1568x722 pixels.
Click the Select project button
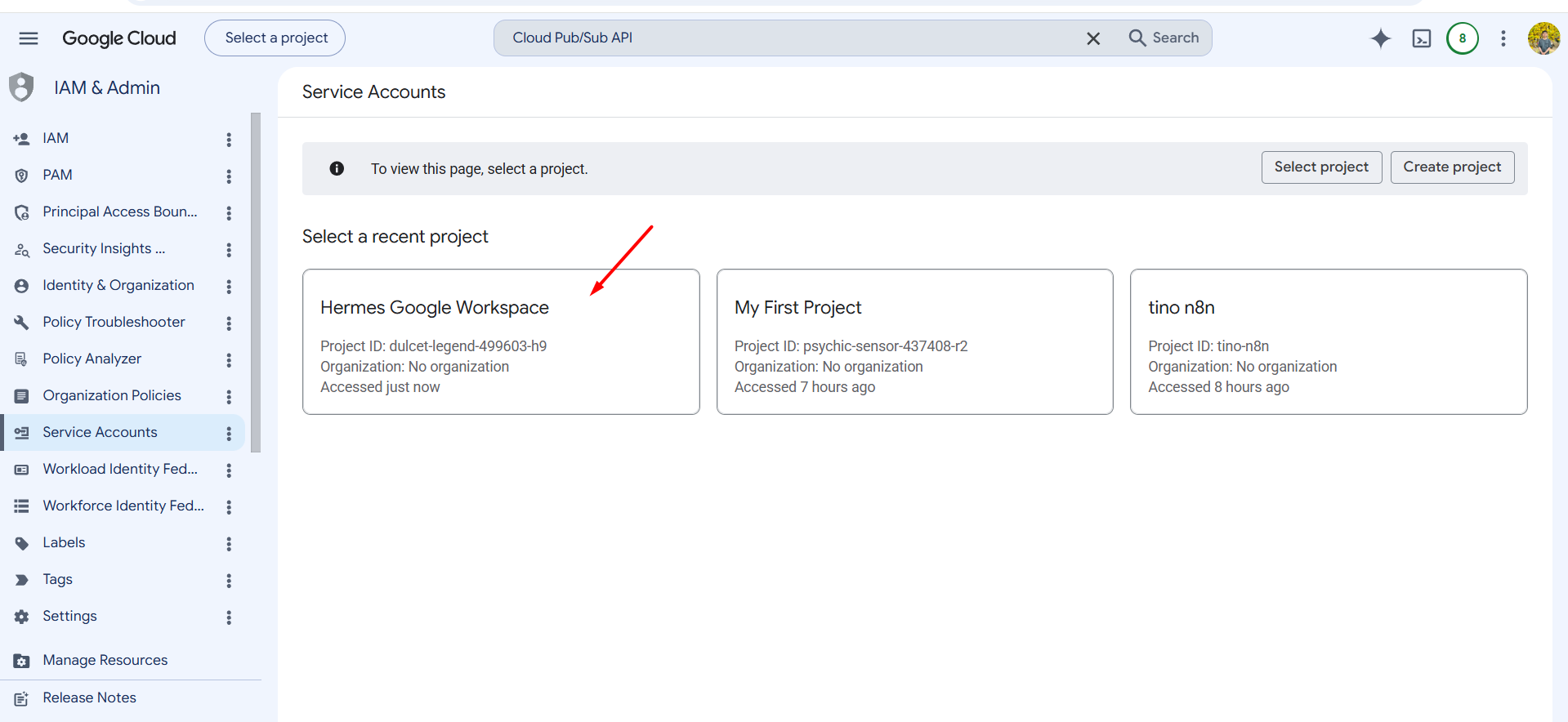tap(1321, 167)
